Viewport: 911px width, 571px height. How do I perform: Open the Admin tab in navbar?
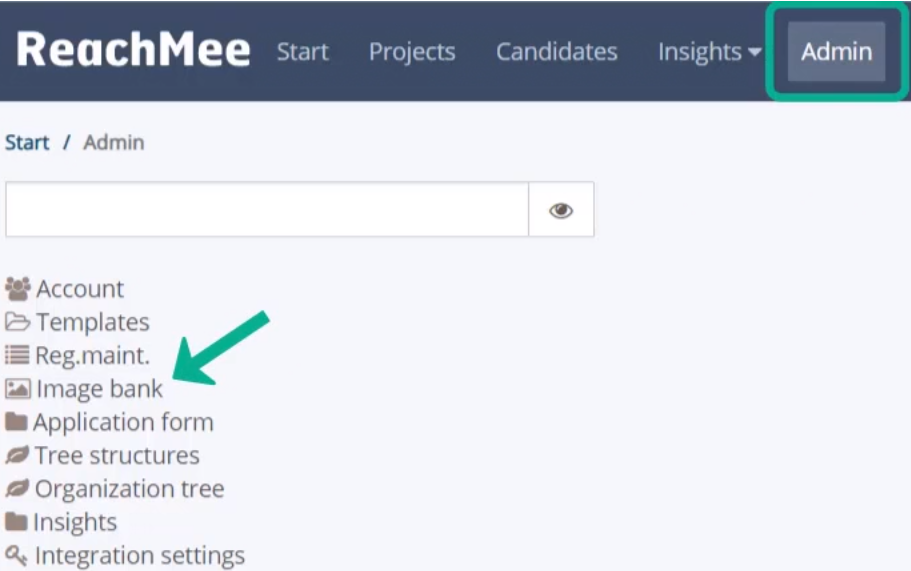(837, 52)
